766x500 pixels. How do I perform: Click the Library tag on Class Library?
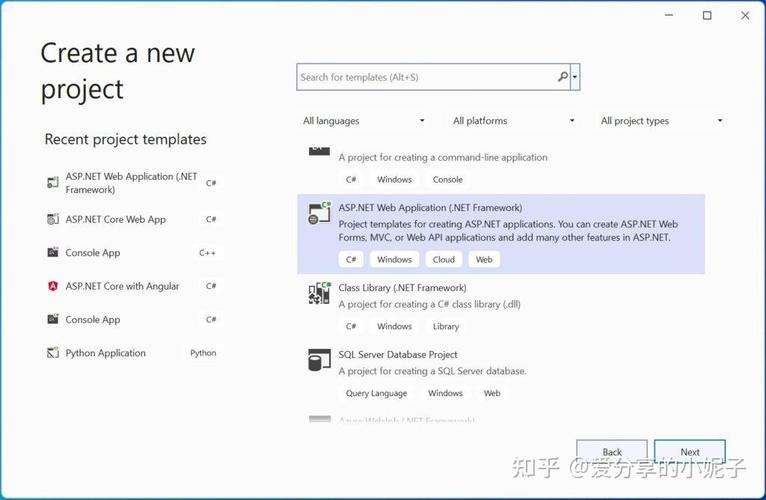446,326
